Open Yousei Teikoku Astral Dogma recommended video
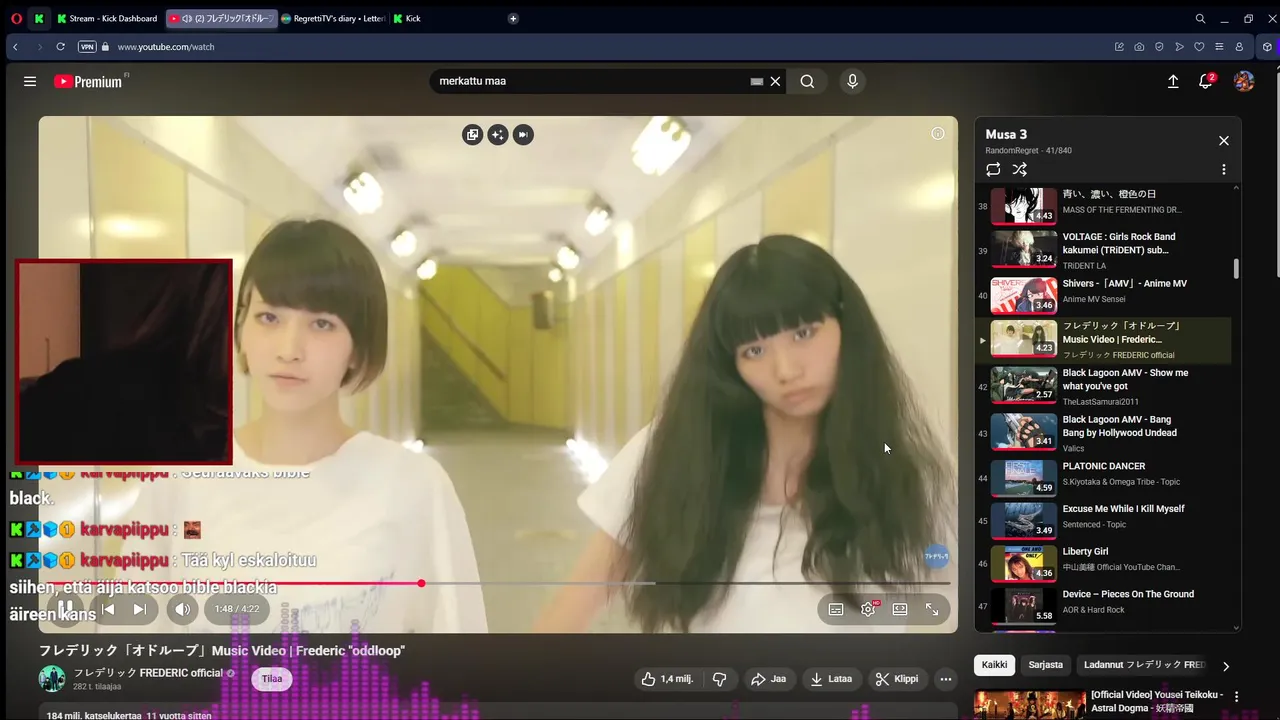The height and width of the screenshot is (720, 1280). (x=1100, y=704)
